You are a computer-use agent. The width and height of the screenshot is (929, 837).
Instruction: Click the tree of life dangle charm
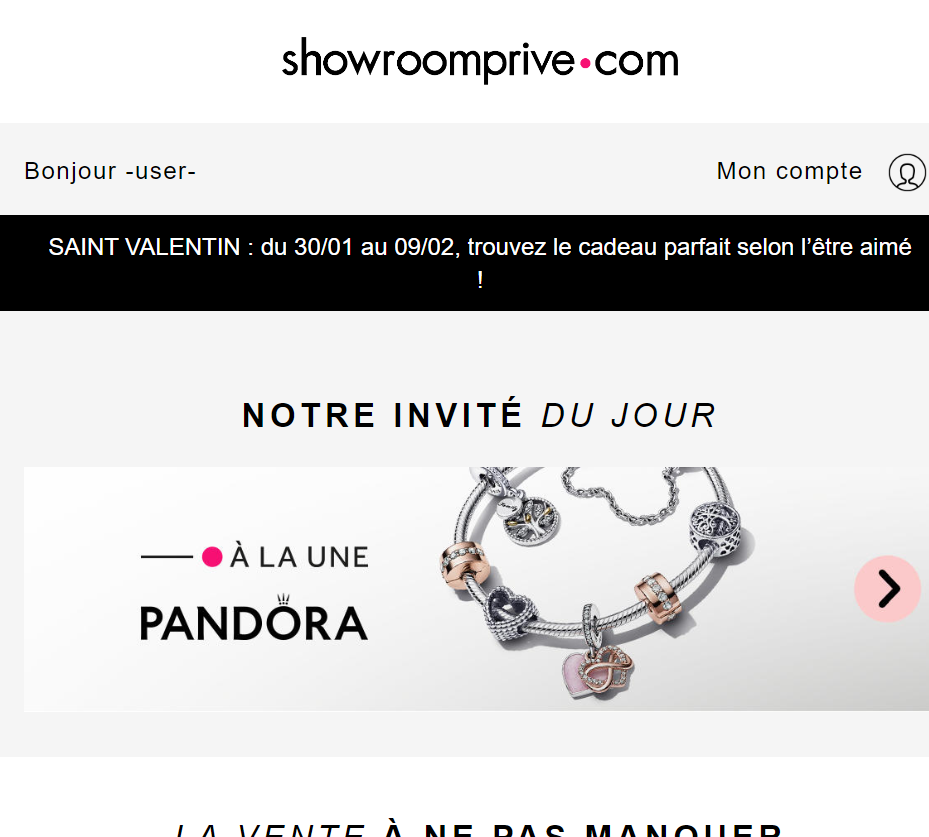[x=530, y=518]
